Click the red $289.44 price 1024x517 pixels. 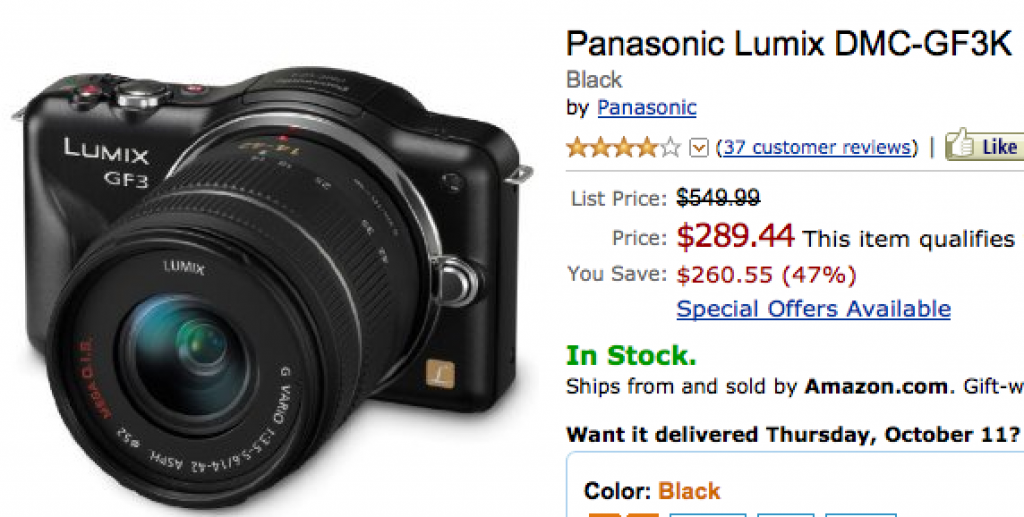click(735, 236)
